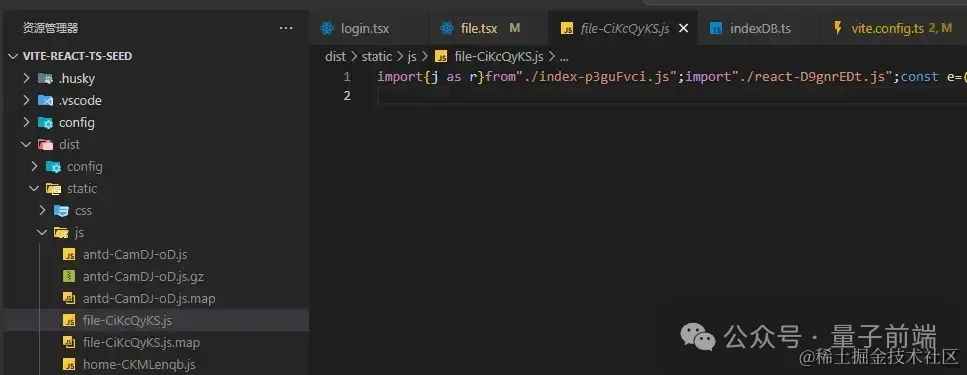Collapse the static folder chevron
The image size is (967, 375).
pos(35,189)
